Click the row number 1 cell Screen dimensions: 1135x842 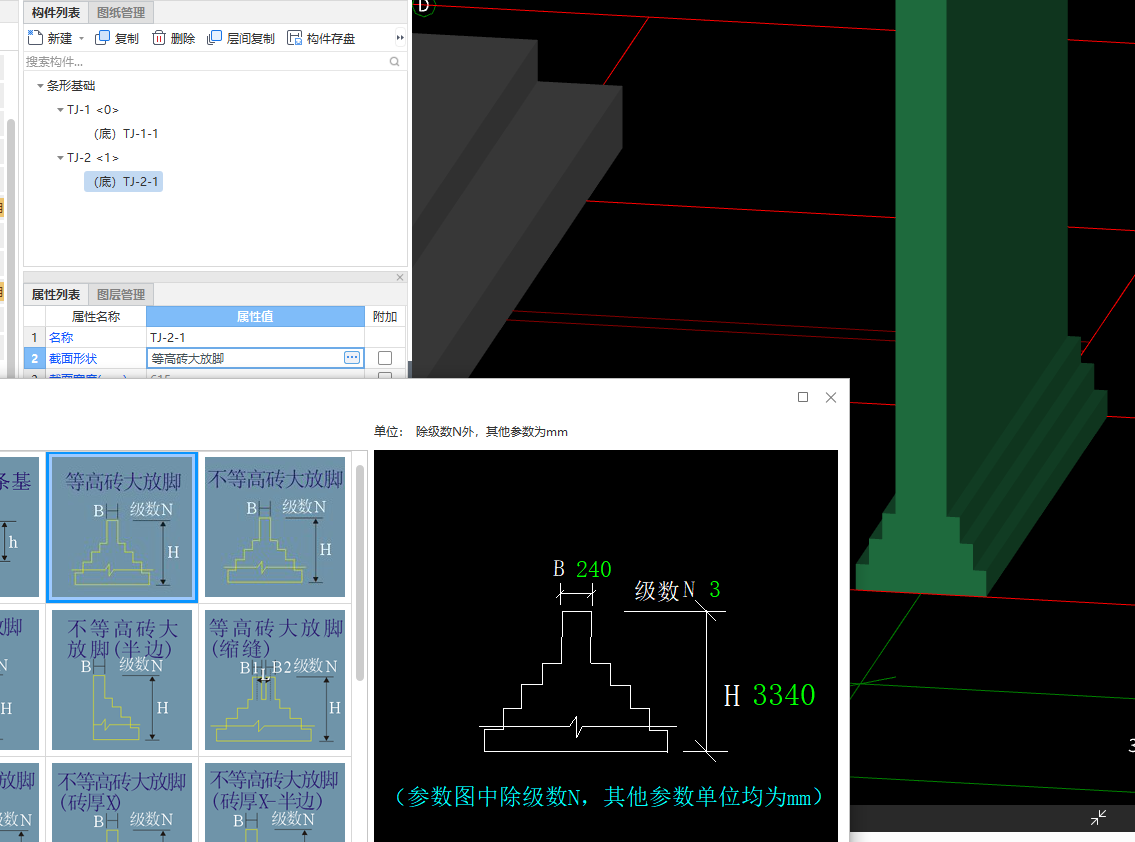point(34,337)
